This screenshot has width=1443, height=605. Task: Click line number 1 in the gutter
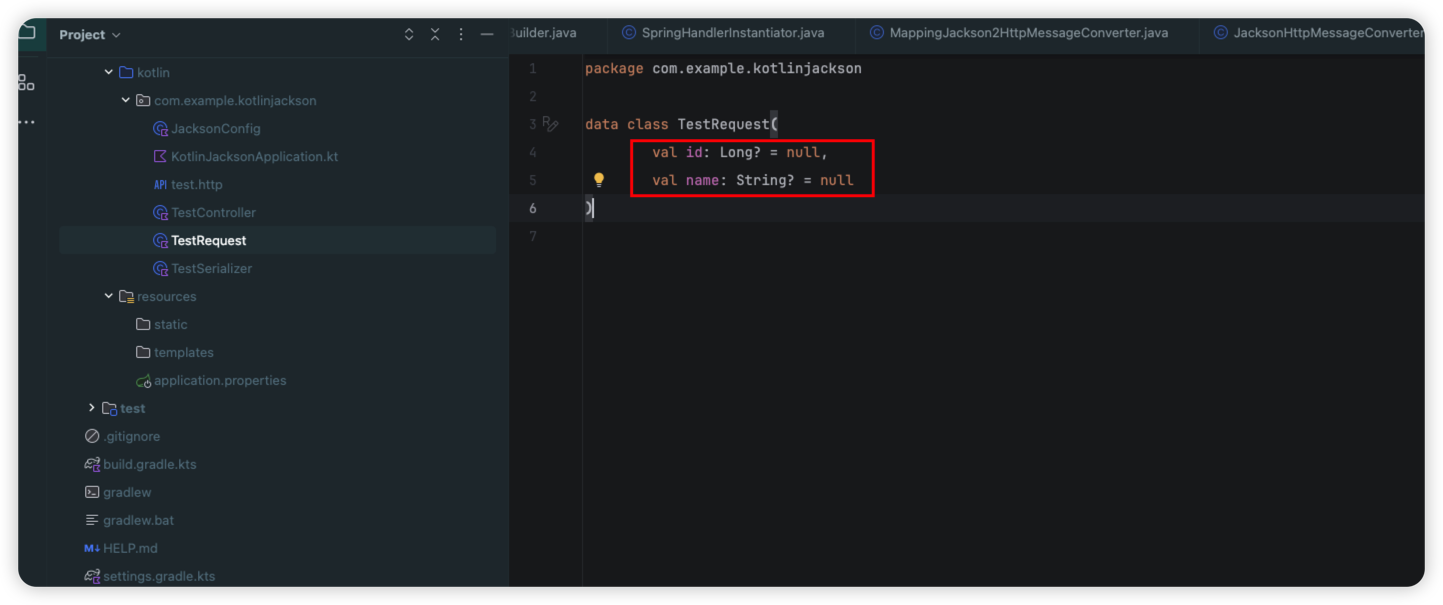pos(532,69)
